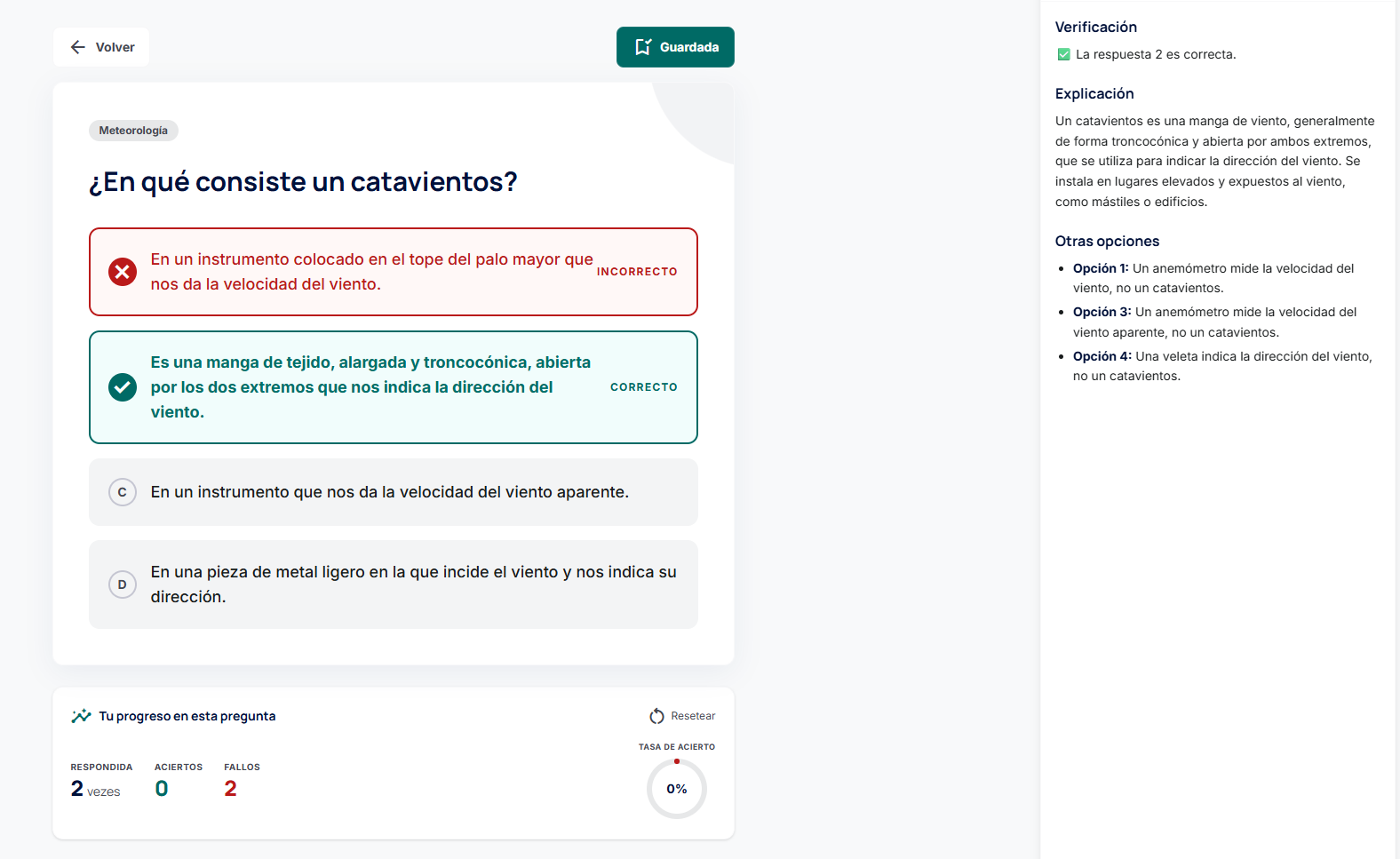Click the green checkmark correct icon
The width and height of the screenshot is (1400, 859).
point(123,387)
